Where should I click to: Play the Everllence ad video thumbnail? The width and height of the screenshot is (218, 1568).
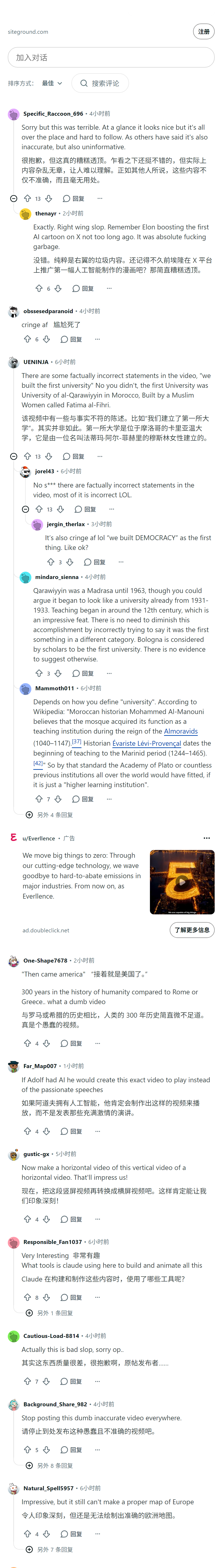pos(182,882)
